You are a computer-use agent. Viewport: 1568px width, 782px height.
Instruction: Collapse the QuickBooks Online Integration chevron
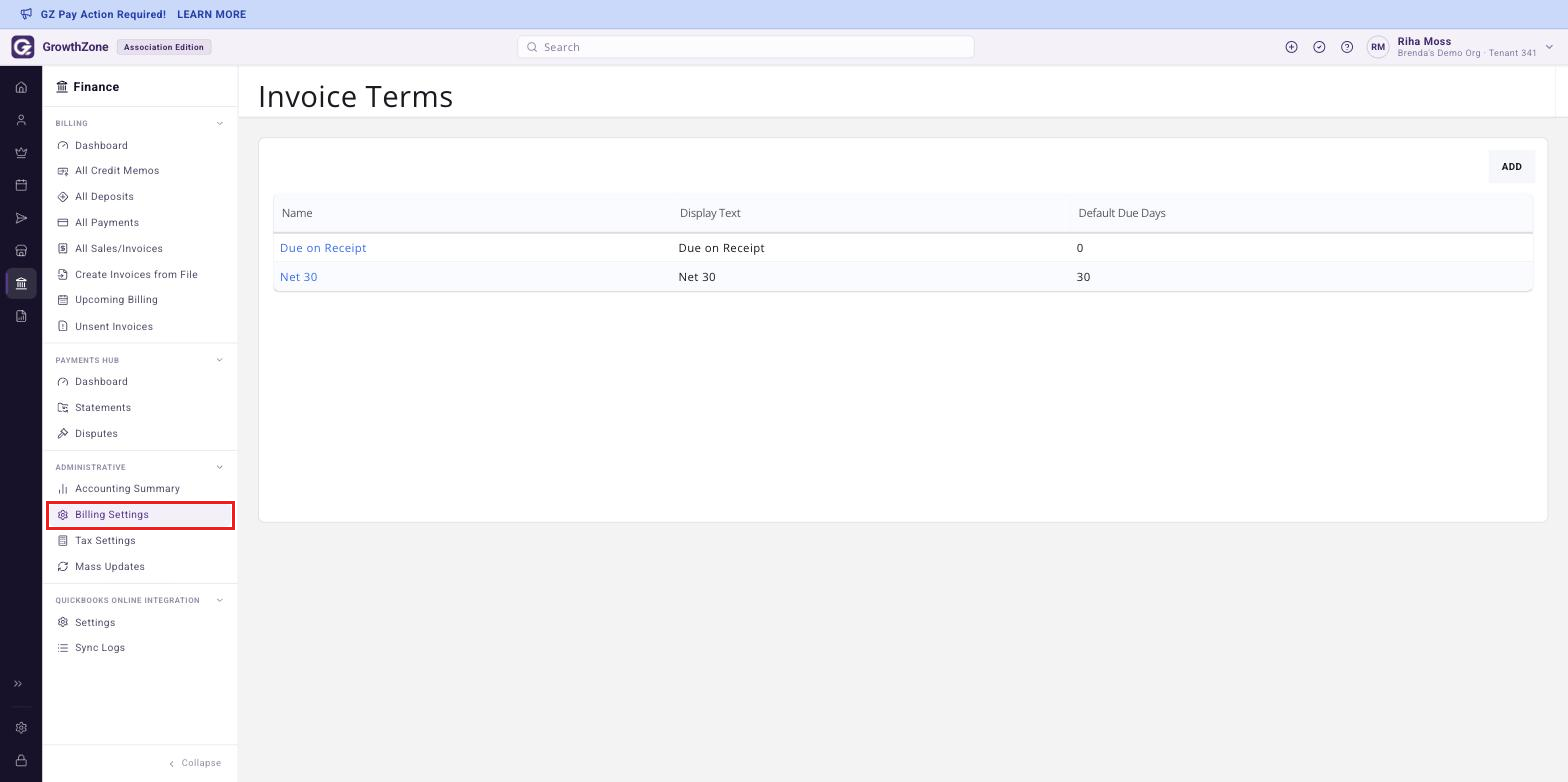point(220,600)
